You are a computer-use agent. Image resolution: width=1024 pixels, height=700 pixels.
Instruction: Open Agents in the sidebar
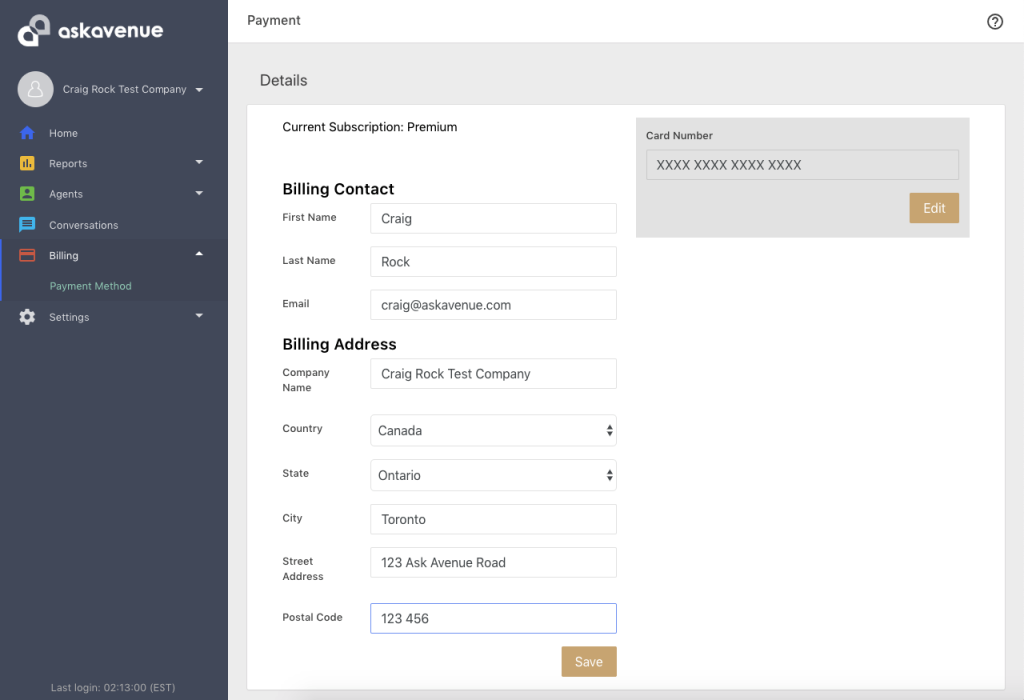[x=66, y=195]
